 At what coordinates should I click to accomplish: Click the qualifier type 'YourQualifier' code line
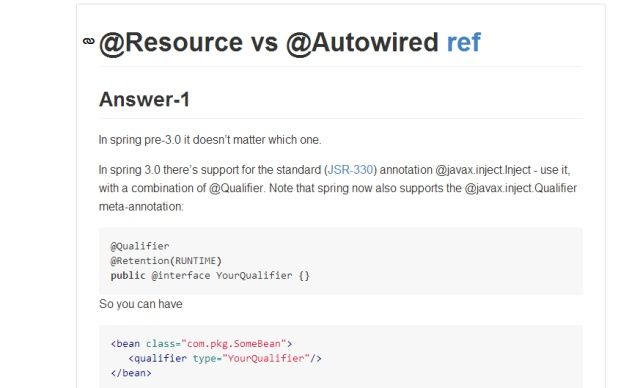click(225, 358)
